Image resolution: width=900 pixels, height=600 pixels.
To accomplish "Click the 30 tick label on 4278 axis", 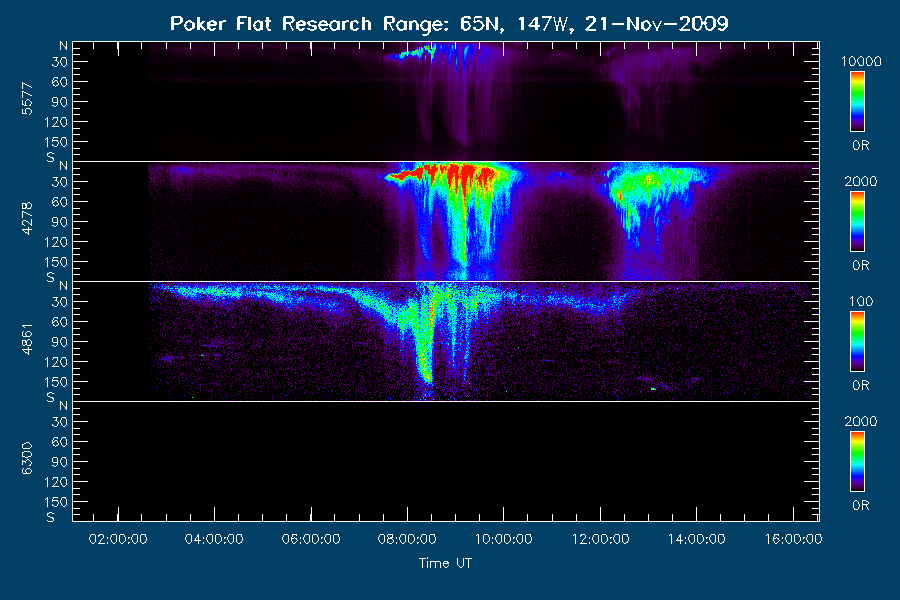I will (60, 182).
